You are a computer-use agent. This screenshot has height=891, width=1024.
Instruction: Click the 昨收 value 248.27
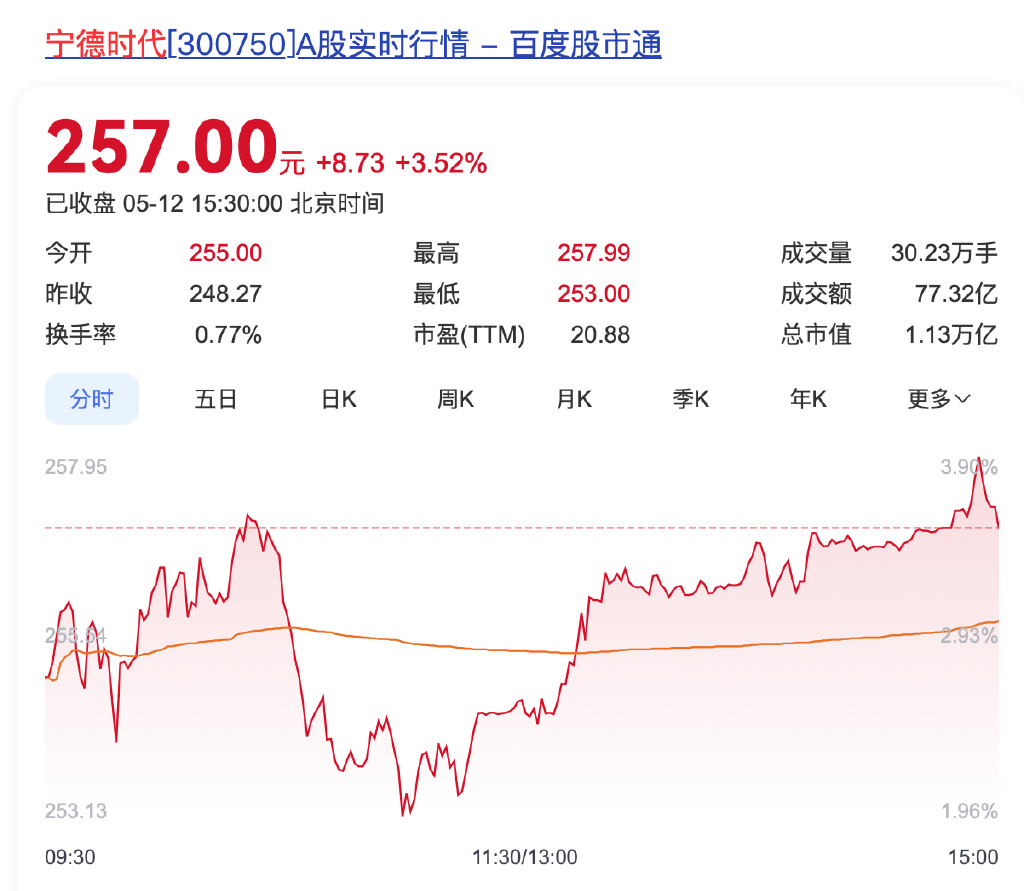225,294
